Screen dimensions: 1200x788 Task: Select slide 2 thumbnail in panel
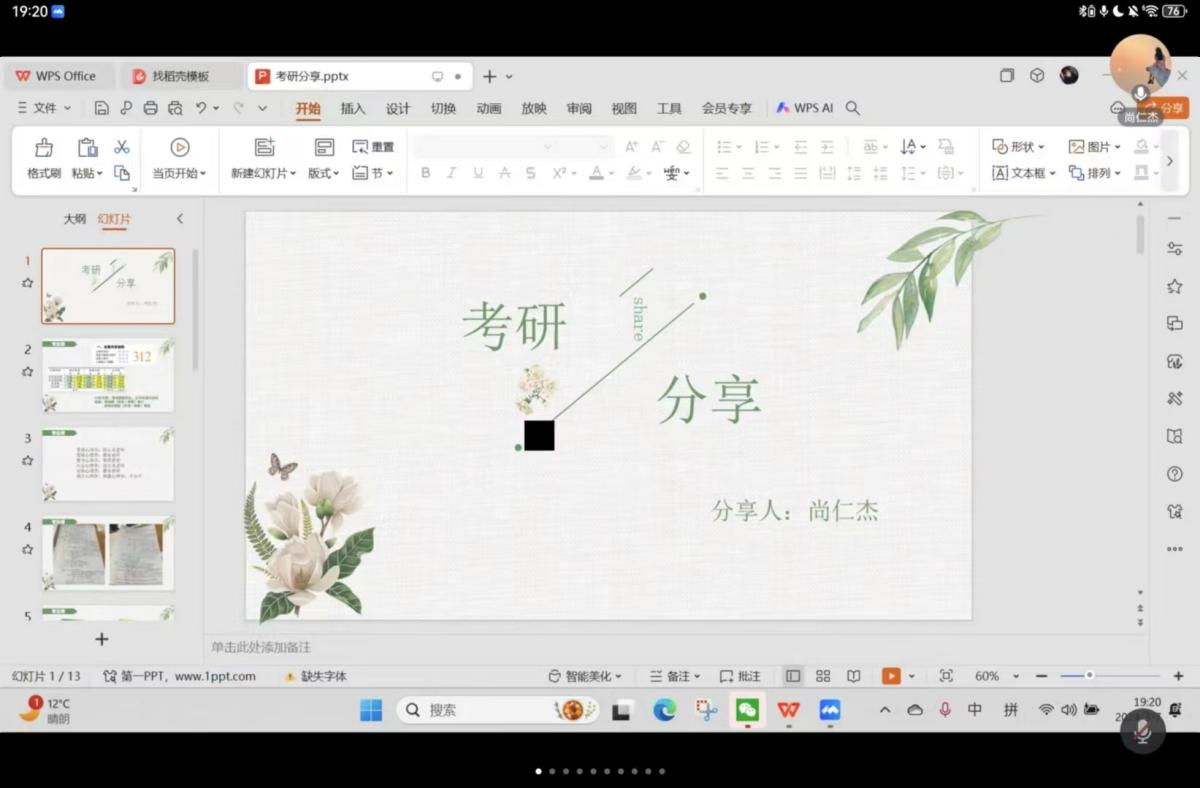pos(108,375)
